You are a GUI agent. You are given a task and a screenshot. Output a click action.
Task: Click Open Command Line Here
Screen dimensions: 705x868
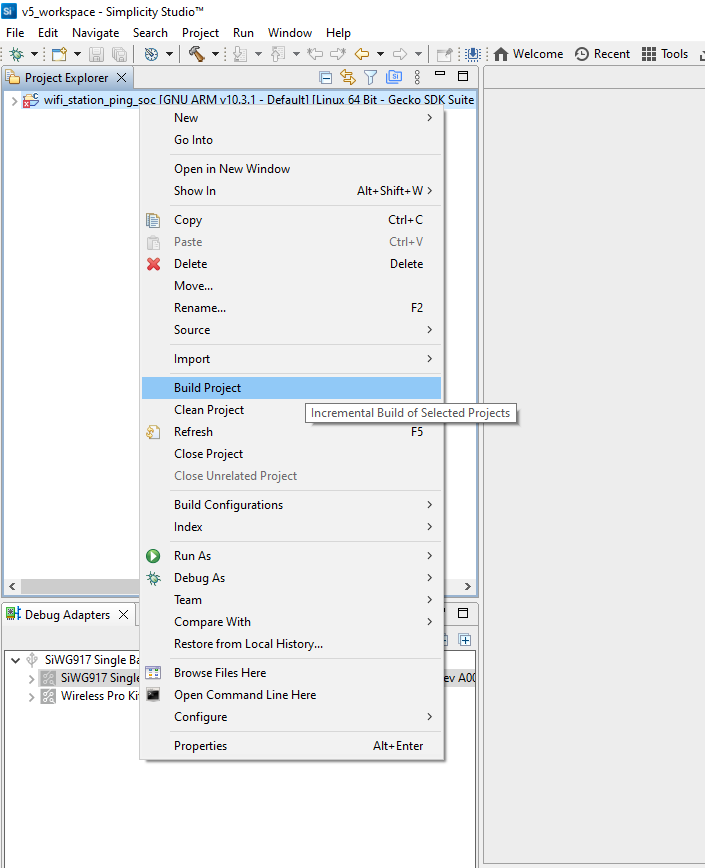245,695
